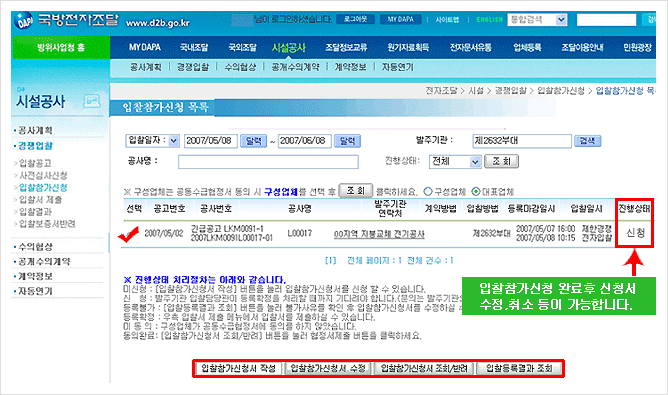Open 계약정보 in left sidebar
Screen dimensions: 668x395
pos(35,276)
